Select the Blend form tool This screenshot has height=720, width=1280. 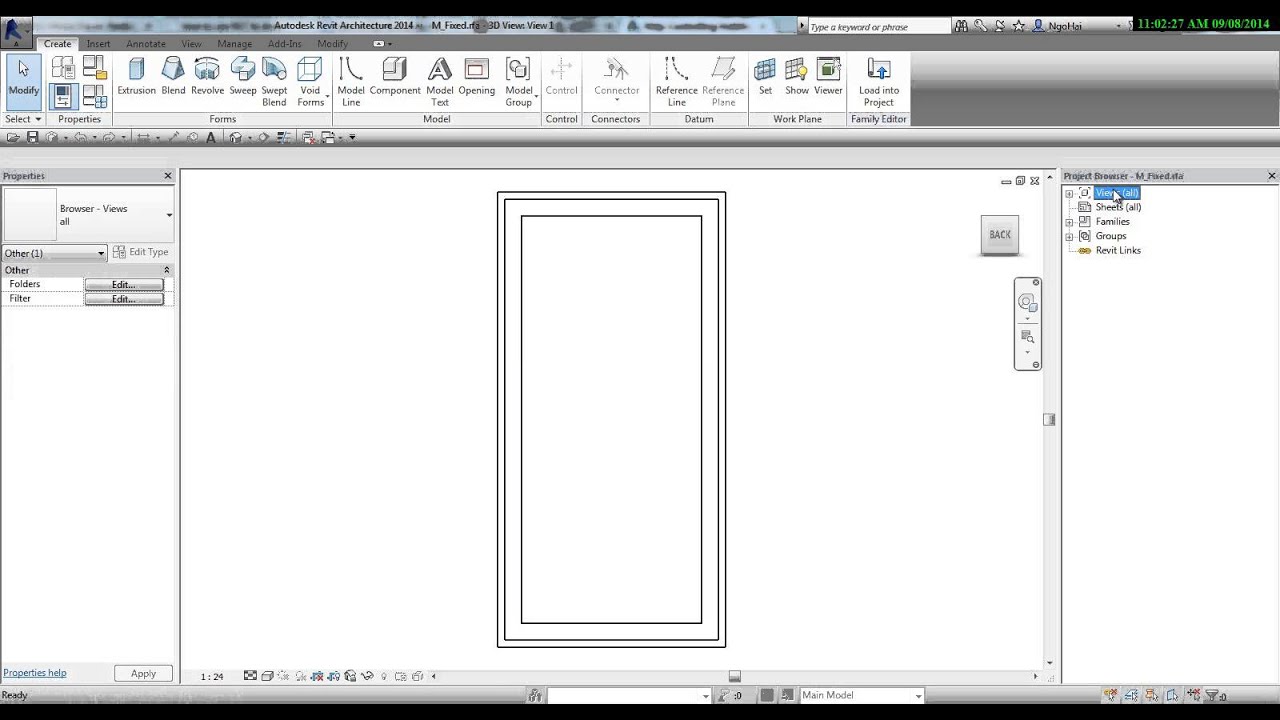click(x=173, y=77)
